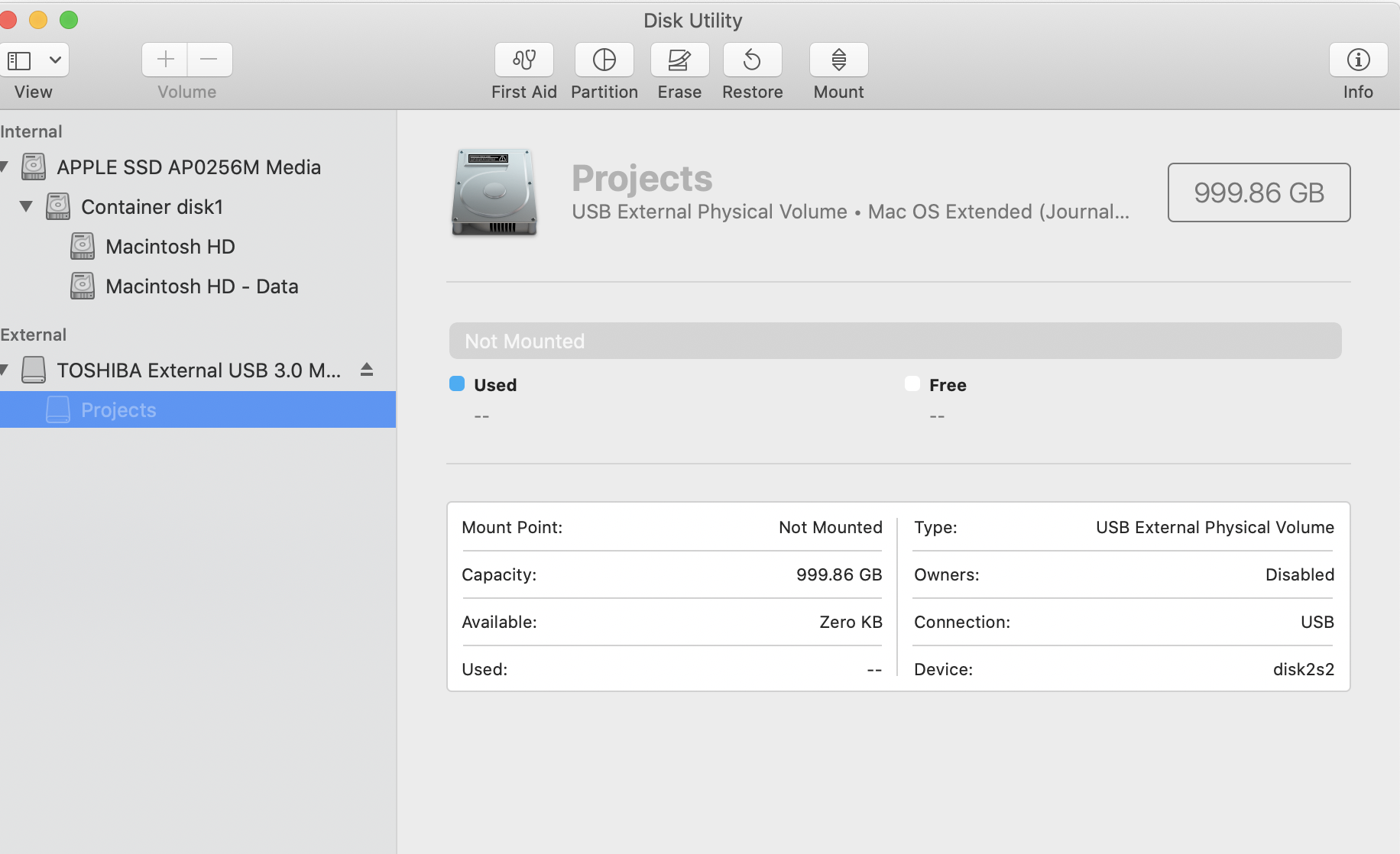Image resolution: width=1400 pixels, height=854 pixels.
Task: Eject the TOSHIBA external drive
Action: point(367,370)
